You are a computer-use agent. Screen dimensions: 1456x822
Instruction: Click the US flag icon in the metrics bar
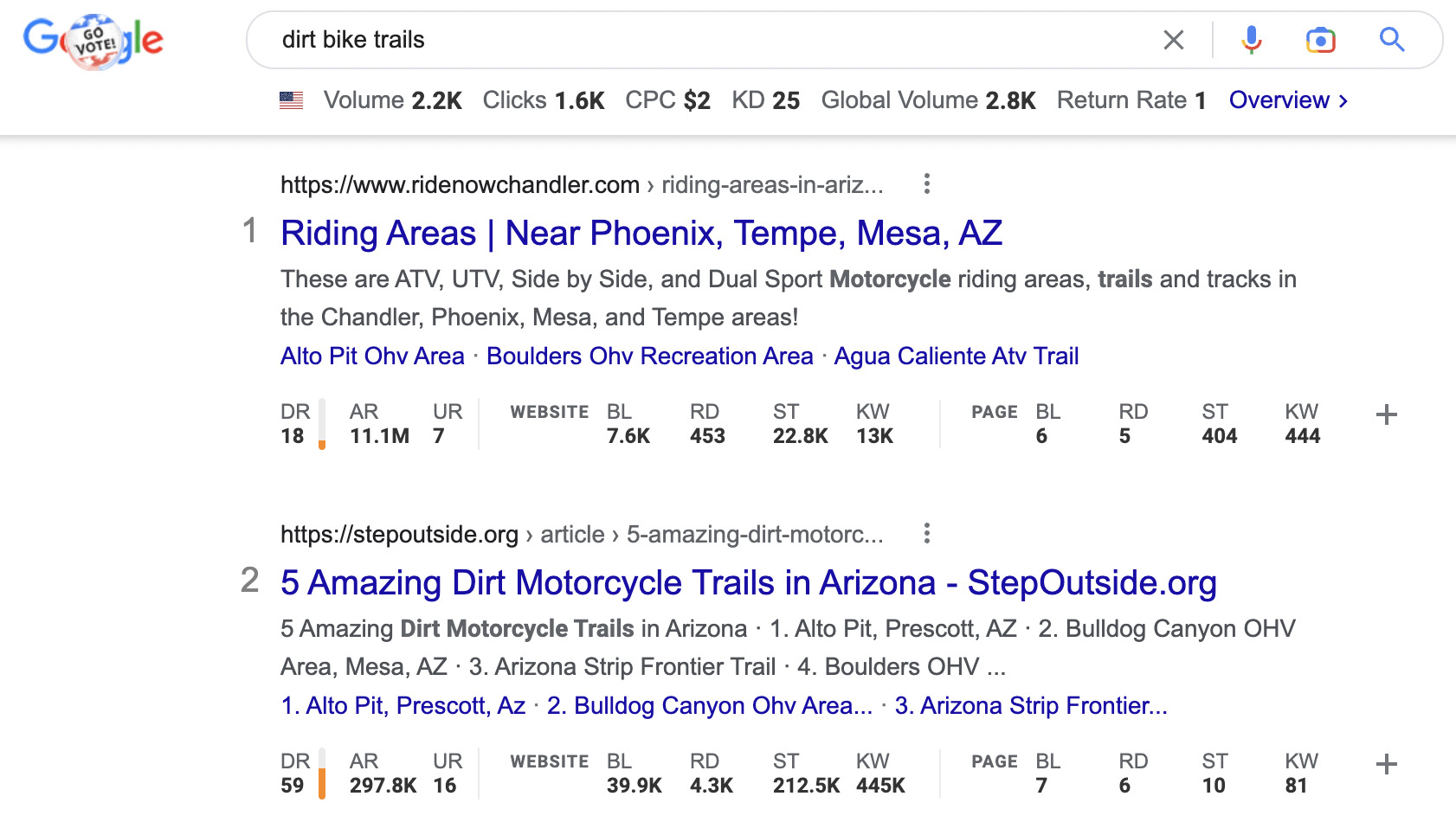pos(292,100)
